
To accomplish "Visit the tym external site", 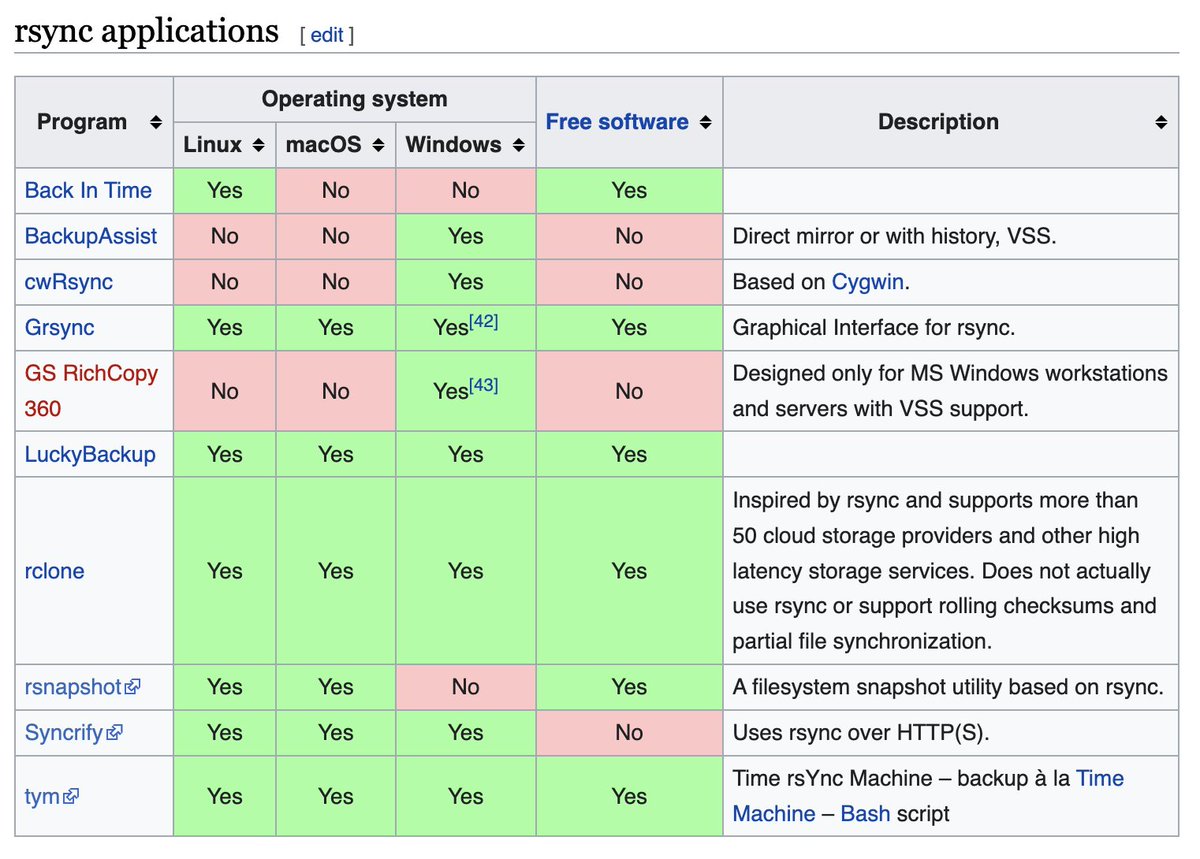I will point(42,797).
